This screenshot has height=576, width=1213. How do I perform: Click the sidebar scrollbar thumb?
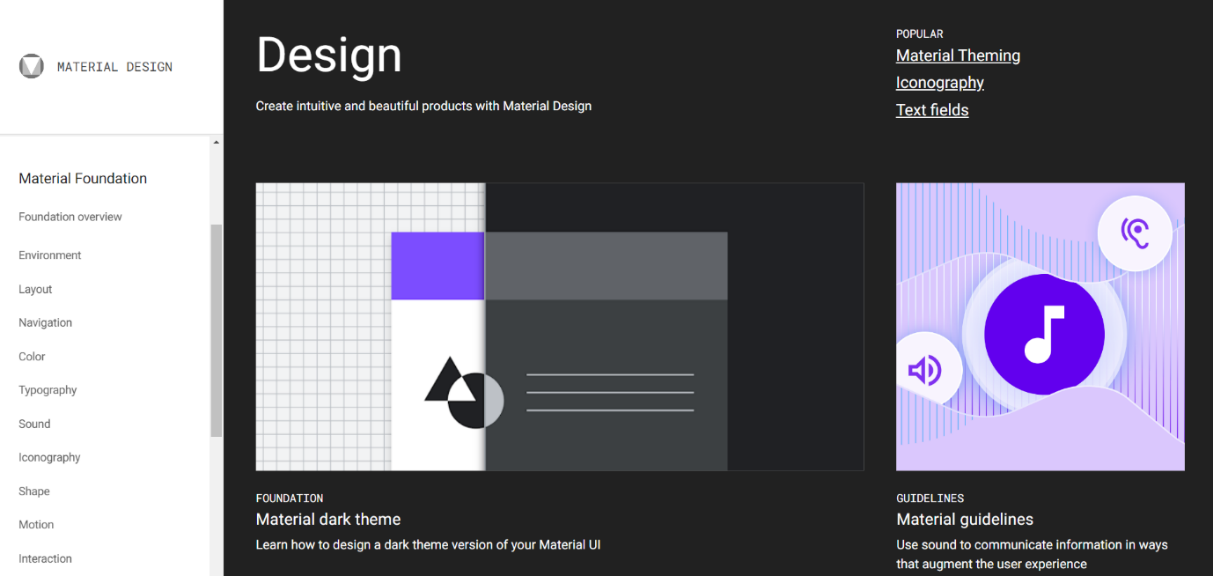pyautogui.click(x=216, y=330)
